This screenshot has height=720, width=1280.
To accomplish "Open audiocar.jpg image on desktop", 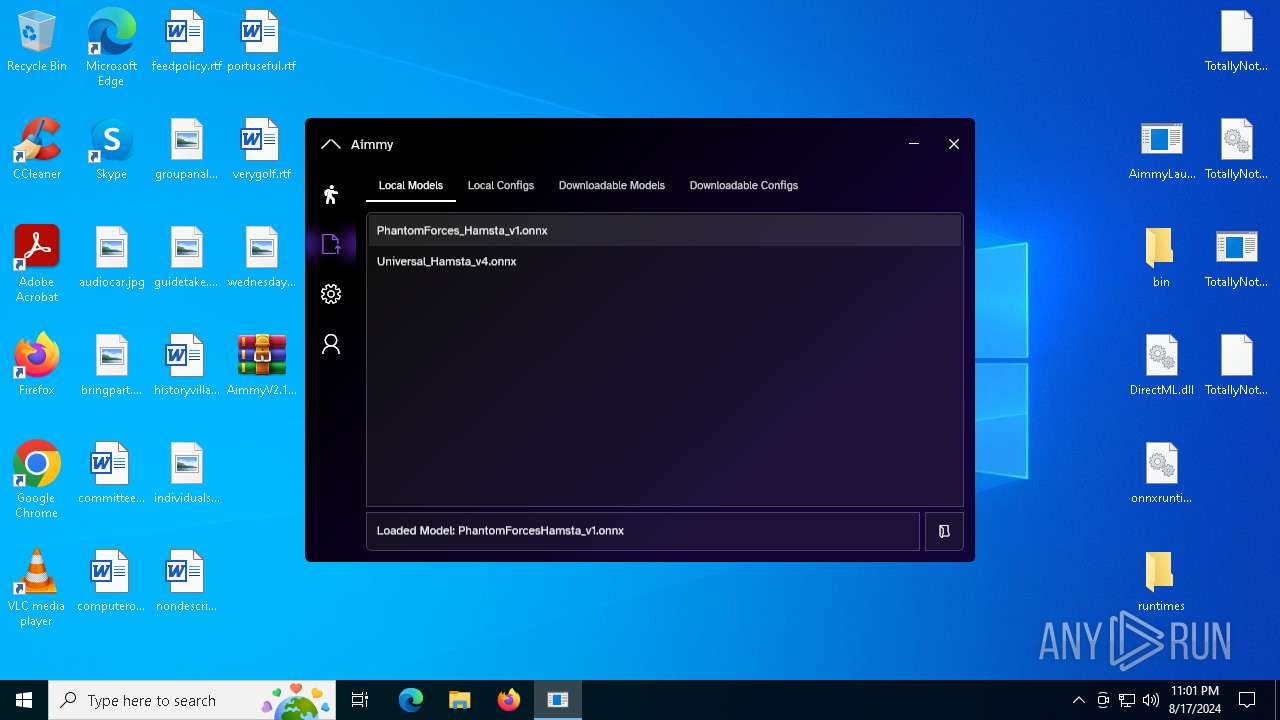I will point(112,258).
